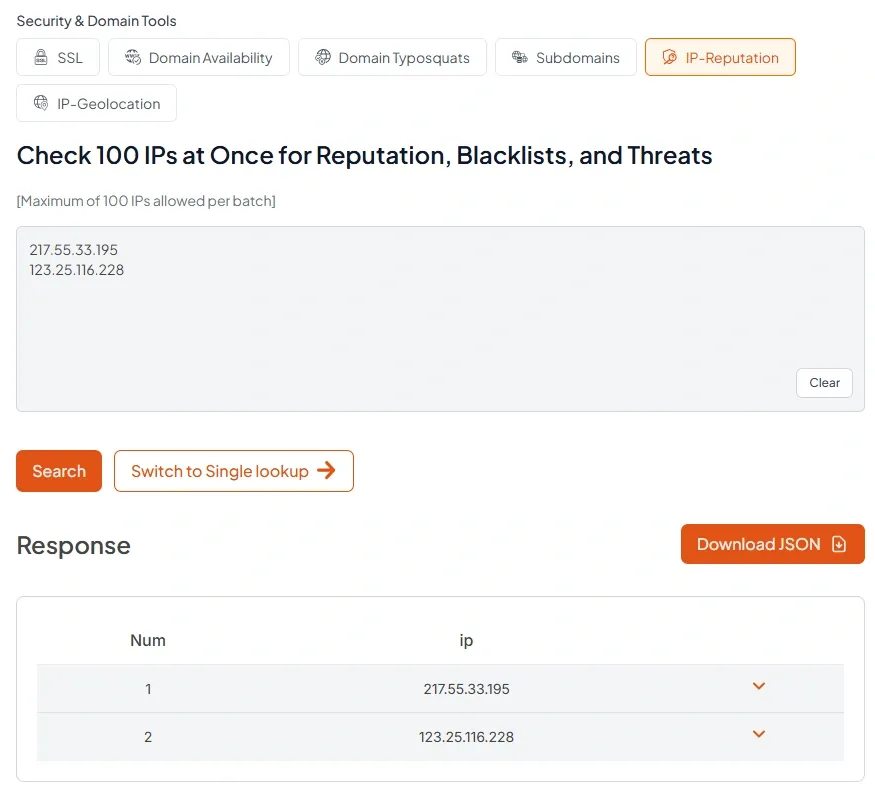Expand details for row 123.25.116.228
The height and width of the screenshot is (792, 875).
point(758,734)
